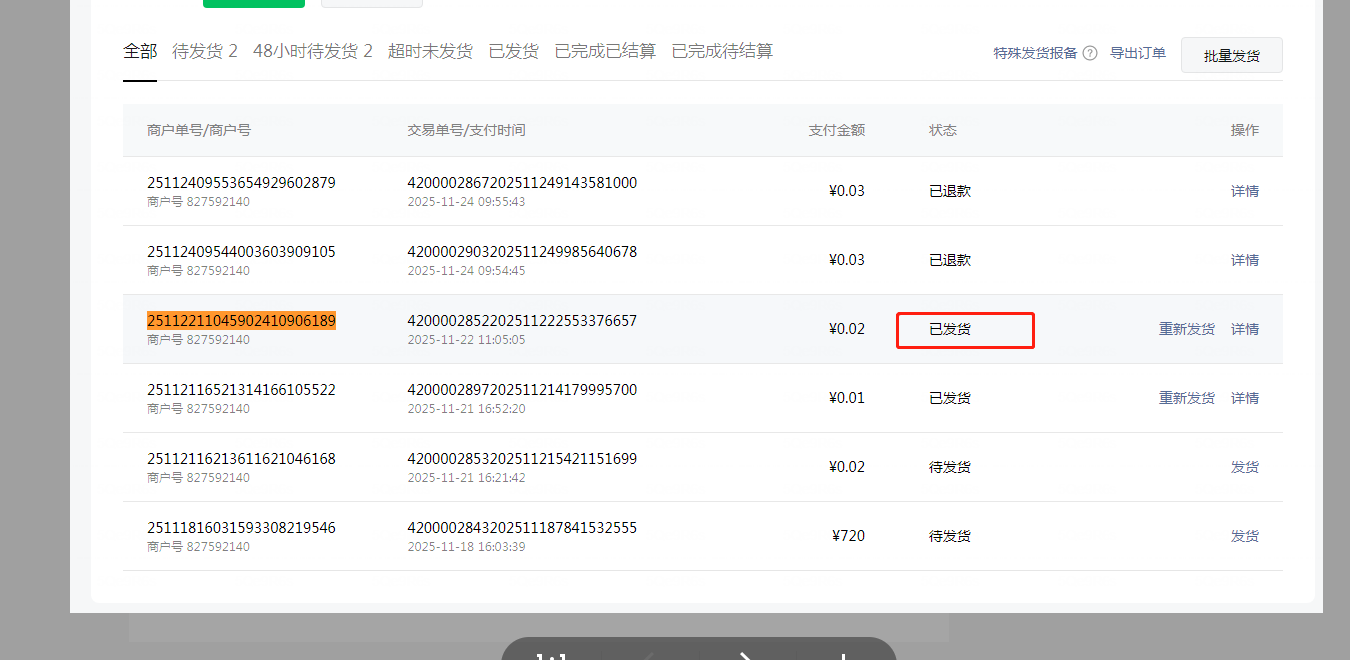Click the ¥720 payment amount
This screenshot has height=660, width=1350.
[x=848, y=536]
